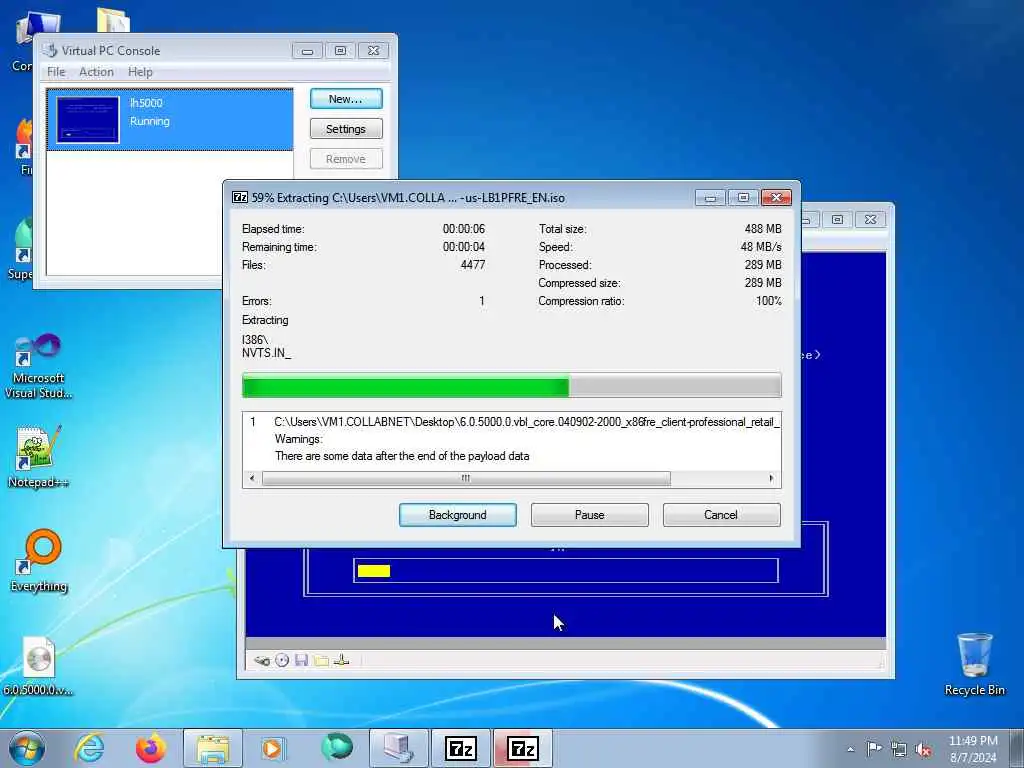Open Windows Media Player from the taskbar
This screenshot has width=1024, height=768.
coord(272,748)
